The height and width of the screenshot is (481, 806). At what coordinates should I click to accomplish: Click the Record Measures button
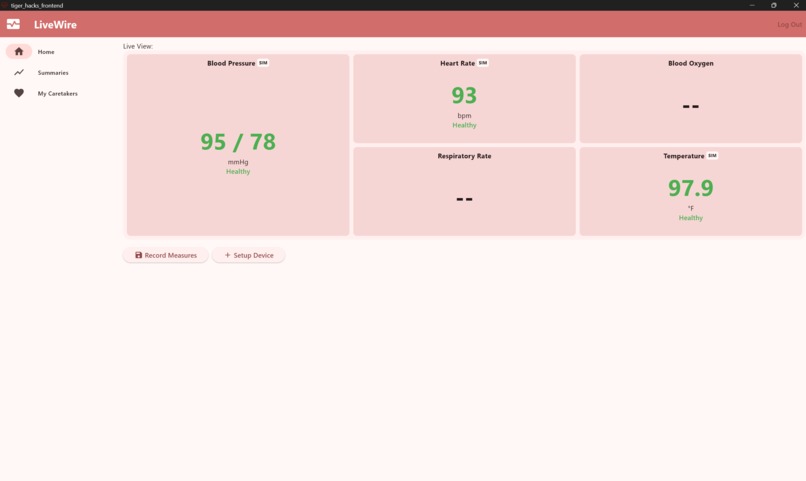click(166, 255)
